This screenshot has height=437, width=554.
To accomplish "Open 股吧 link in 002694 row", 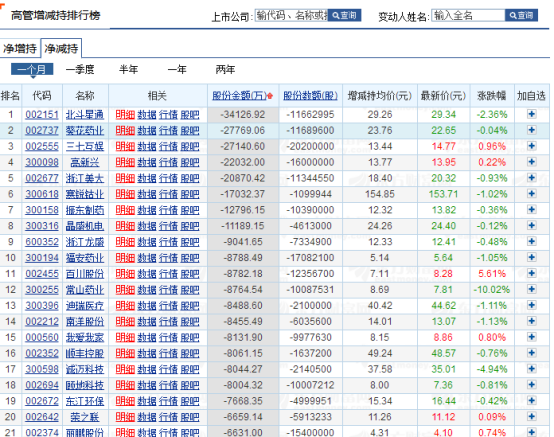I will click(190, 385).
